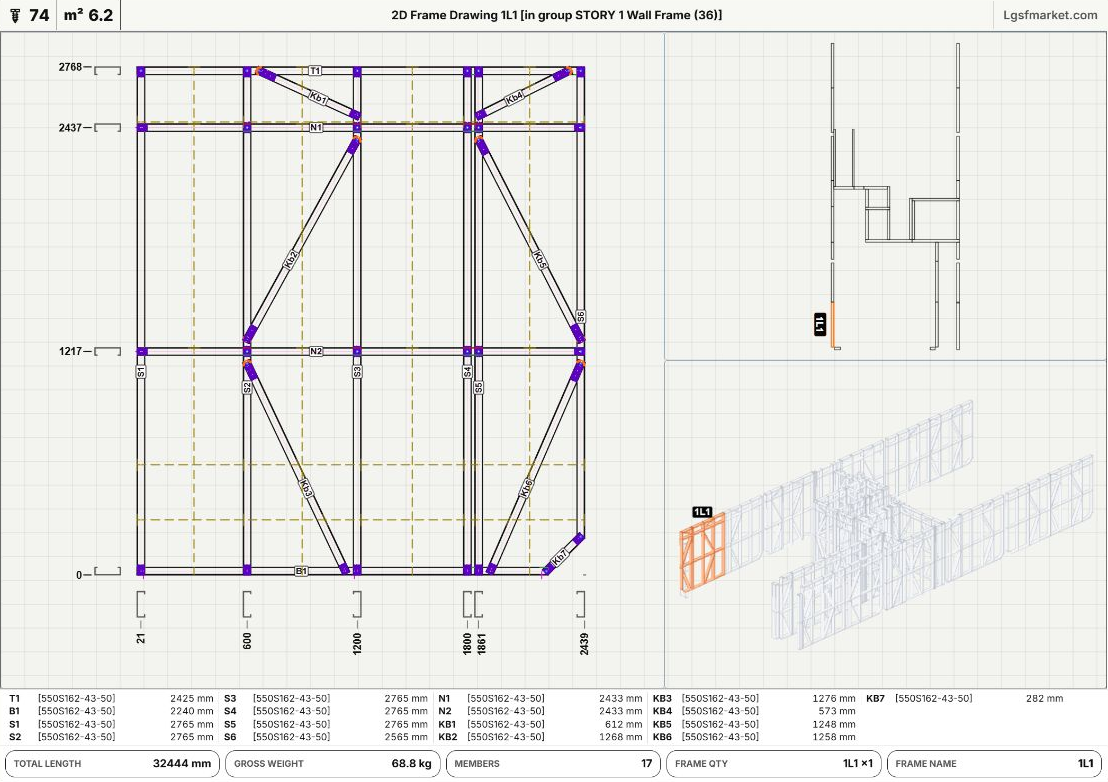This screenshot has height=782, width=1108.
Task: Click the stud profile icon above 1200
Action: [357, 604]
